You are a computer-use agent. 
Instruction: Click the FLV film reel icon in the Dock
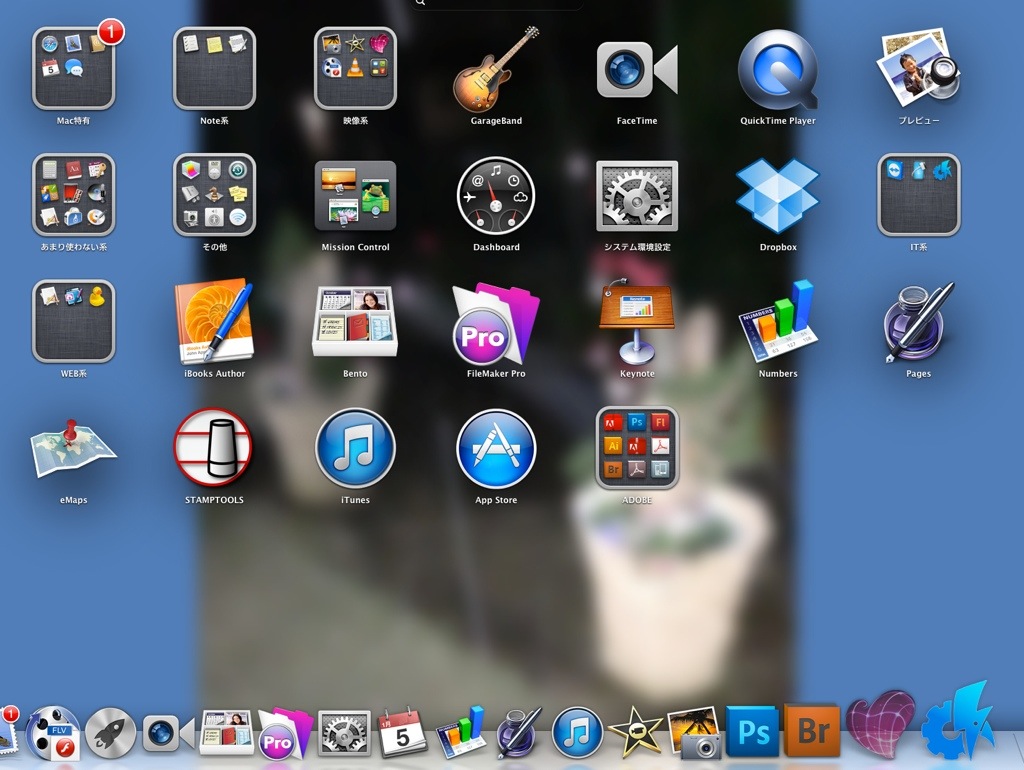[x=54, y=734]
